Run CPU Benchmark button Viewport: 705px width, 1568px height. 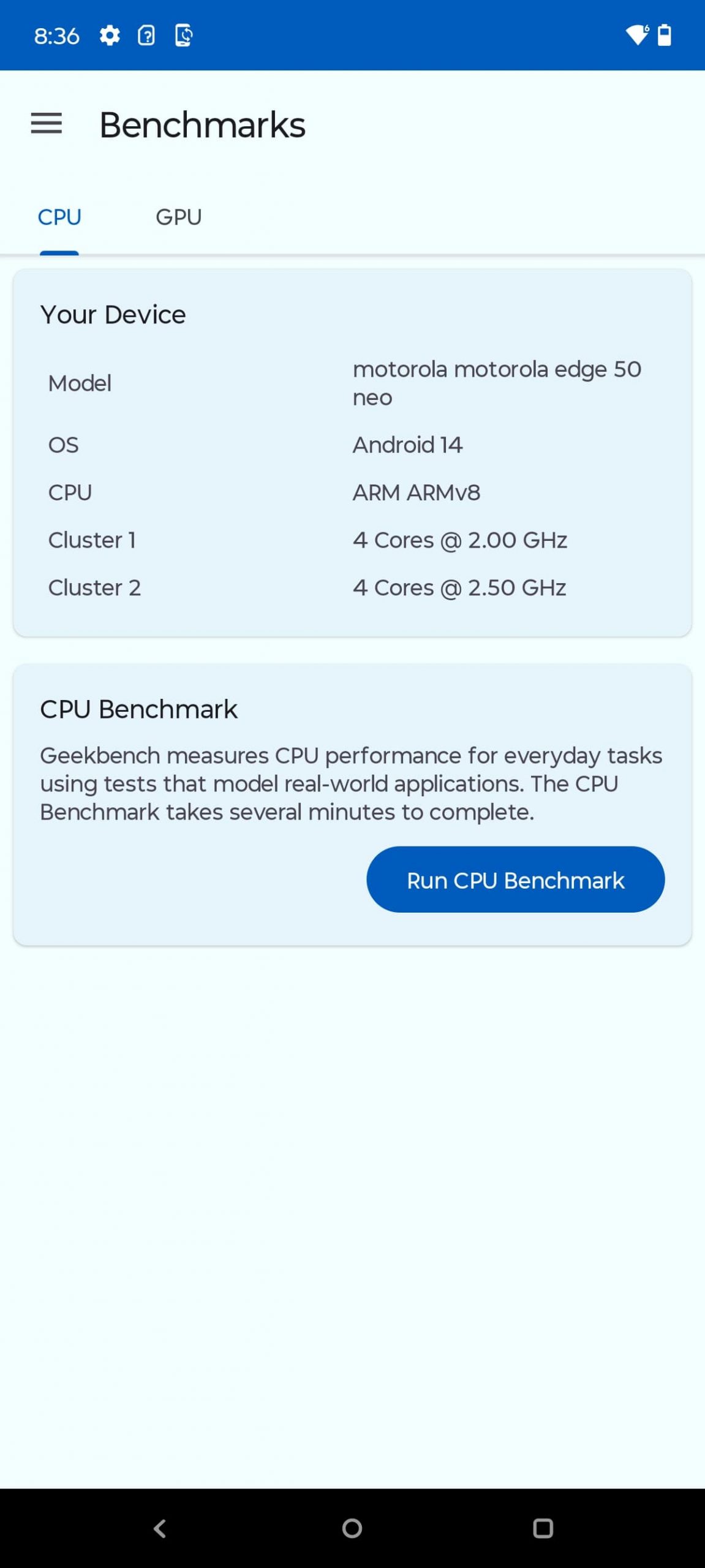(x=515, y=880)
